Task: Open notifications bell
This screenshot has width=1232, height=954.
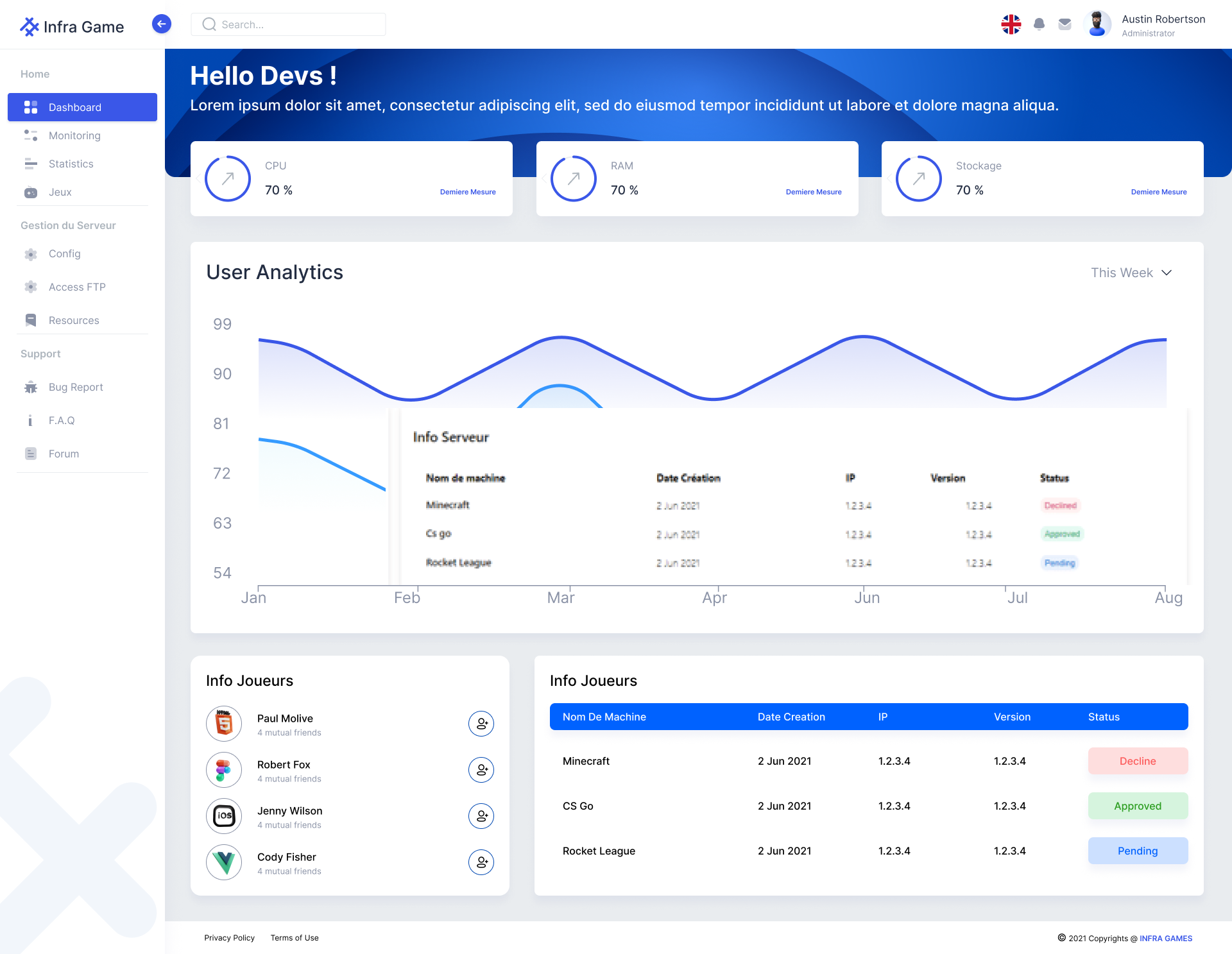Action: pos(1039,24)
